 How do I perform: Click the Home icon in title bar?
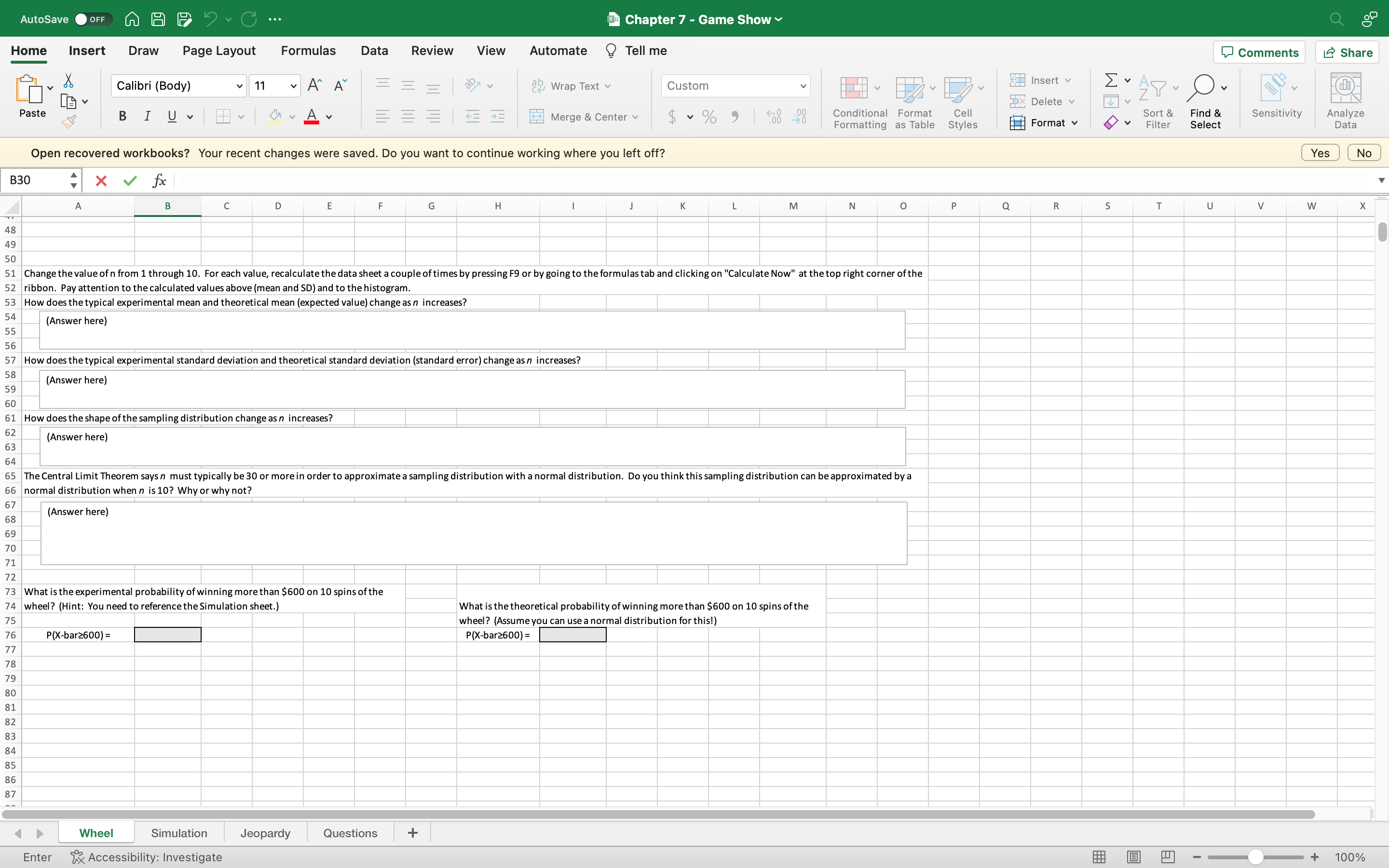[x=132, y=19]
